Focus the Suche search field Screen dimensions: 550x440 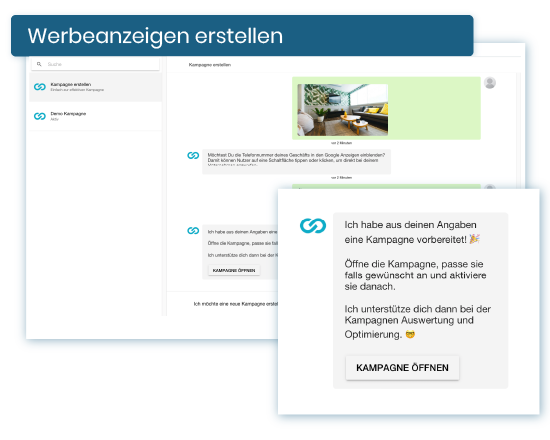[95, 64]
